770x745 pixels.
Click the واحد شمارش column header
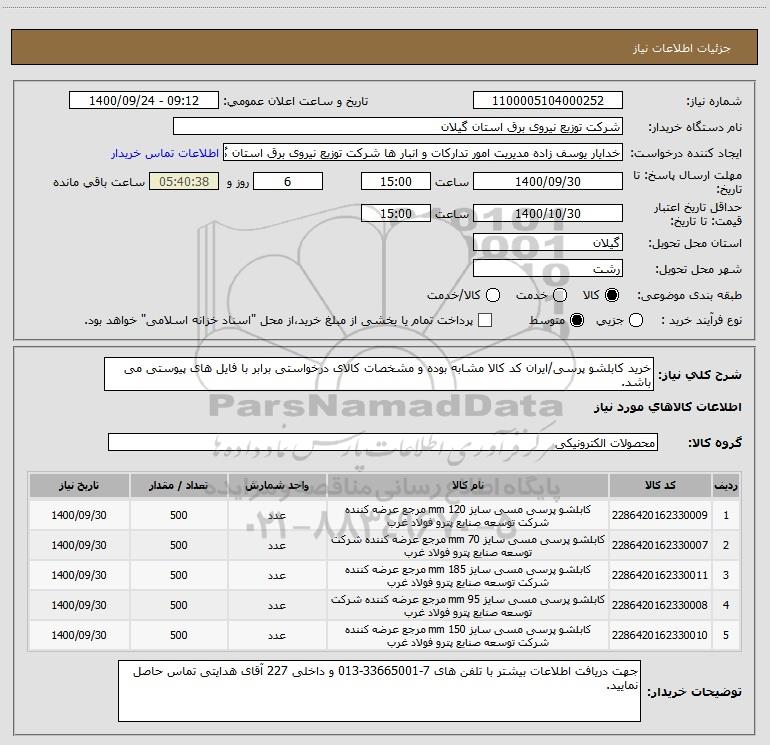277,485
